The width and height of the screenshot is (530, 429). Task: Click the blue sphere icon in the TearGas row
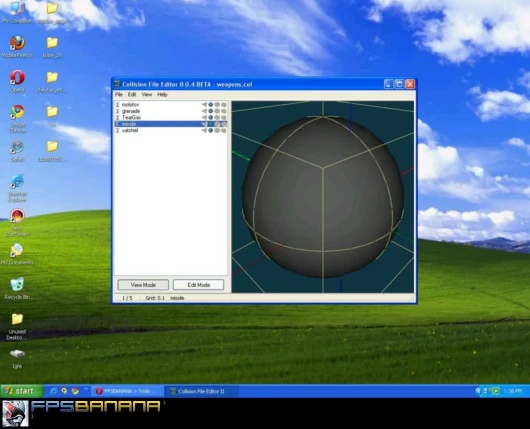coord(211,118)
